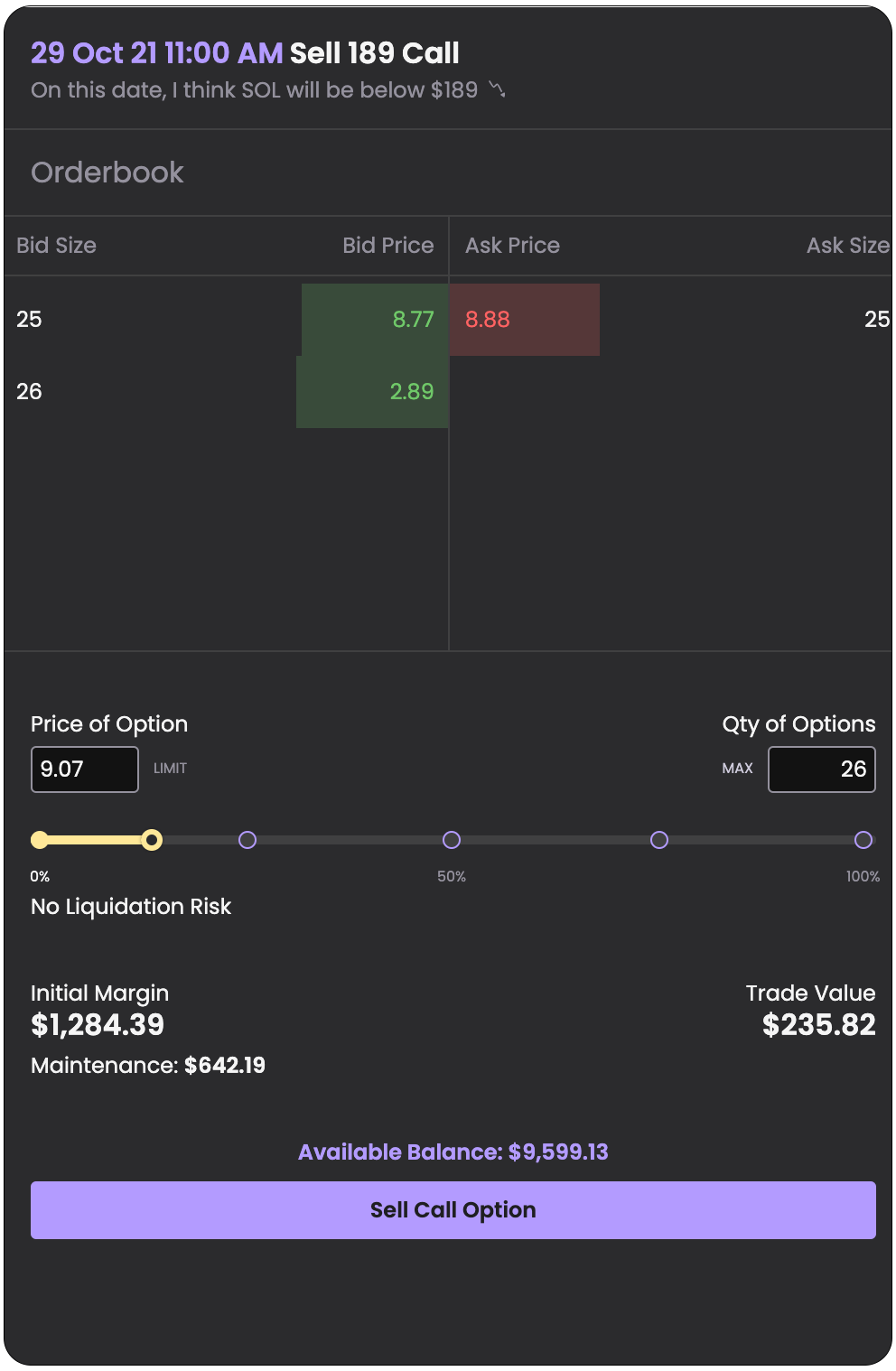Click the Sell Call Option button
The height and width of the screenshot is (1371, 896).
pos(453,1209)
